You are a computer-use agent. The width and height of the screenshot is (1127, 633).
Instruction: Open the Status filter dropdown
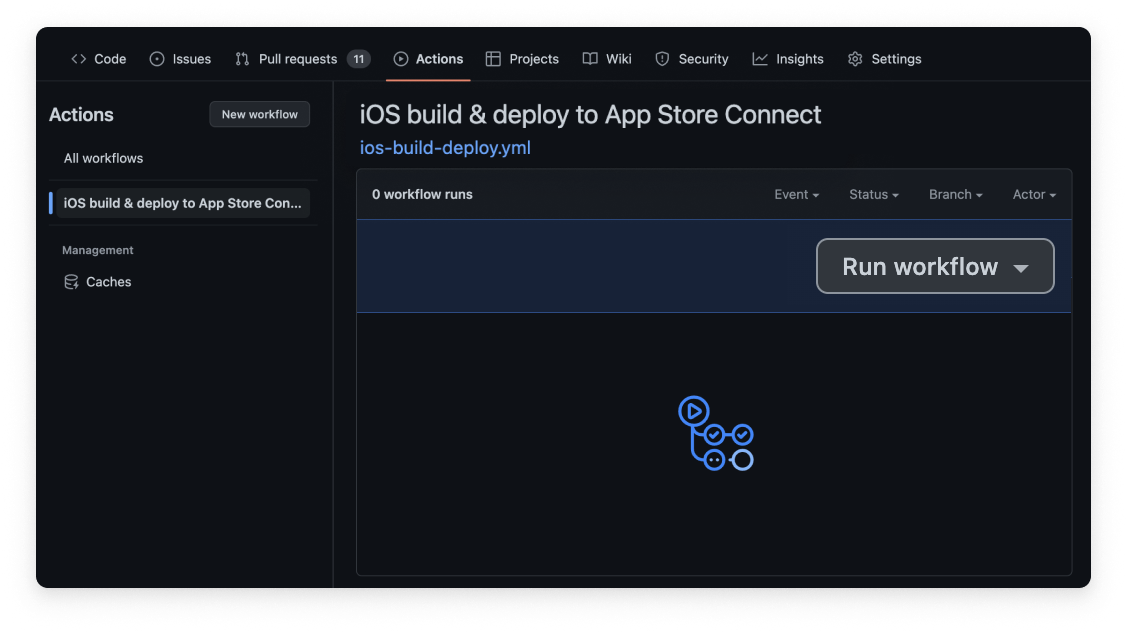pos(873,194)
